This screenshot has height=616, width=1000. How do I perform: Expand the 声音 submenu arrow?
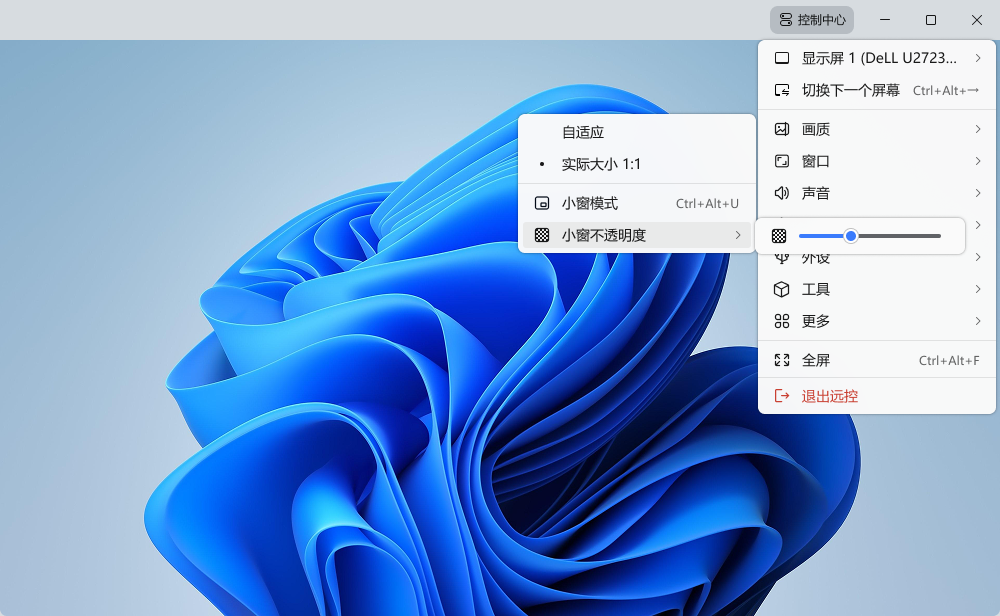[978, 193]
